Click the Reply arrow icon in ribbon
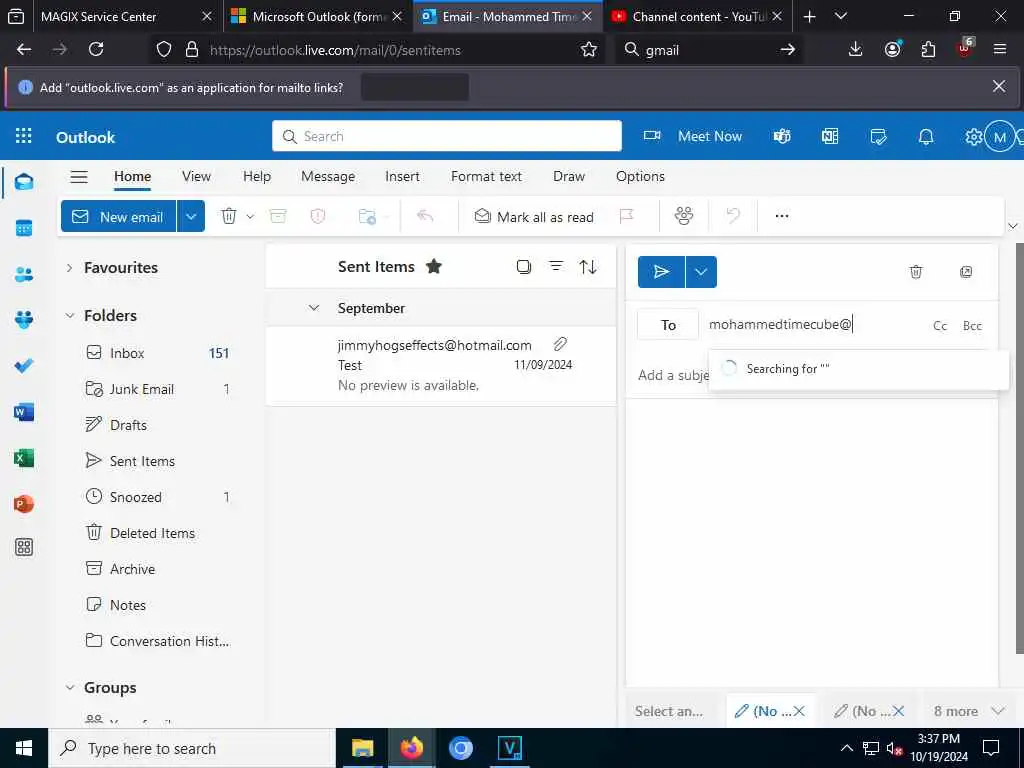The height and width of the screenshot is (768, 1024). point(425,216)
